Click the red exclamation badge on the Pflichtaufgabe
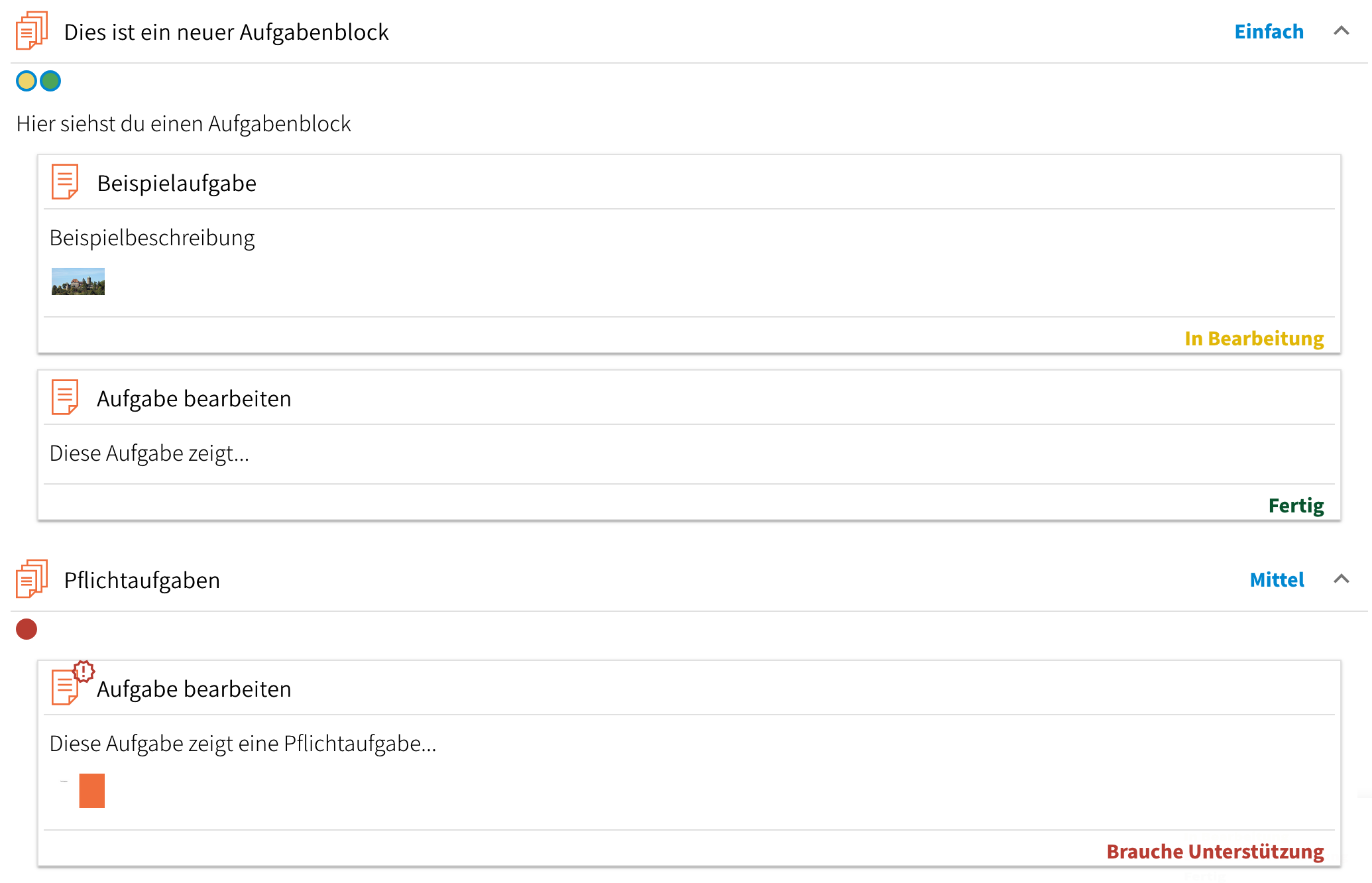1372x883 pixels. click(84, 671)
